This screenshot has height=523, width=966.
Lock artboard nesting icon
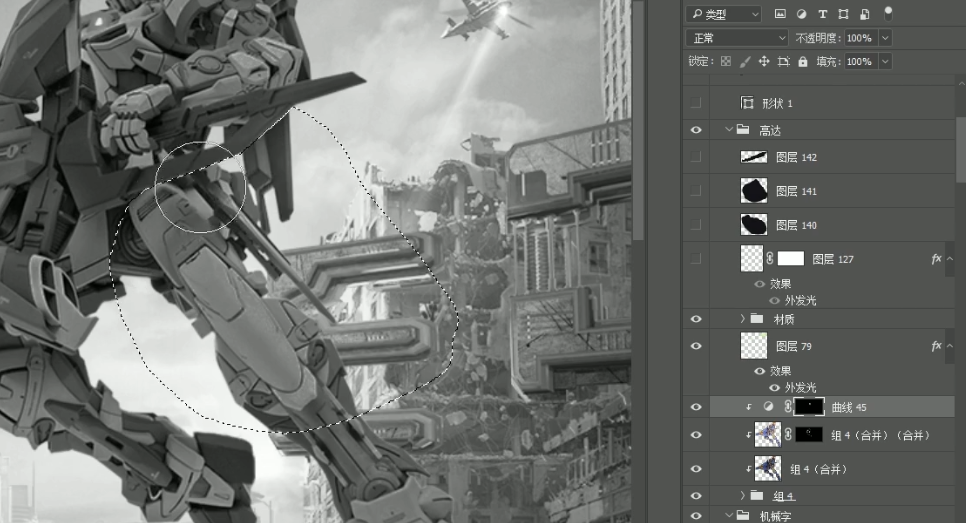783,61
